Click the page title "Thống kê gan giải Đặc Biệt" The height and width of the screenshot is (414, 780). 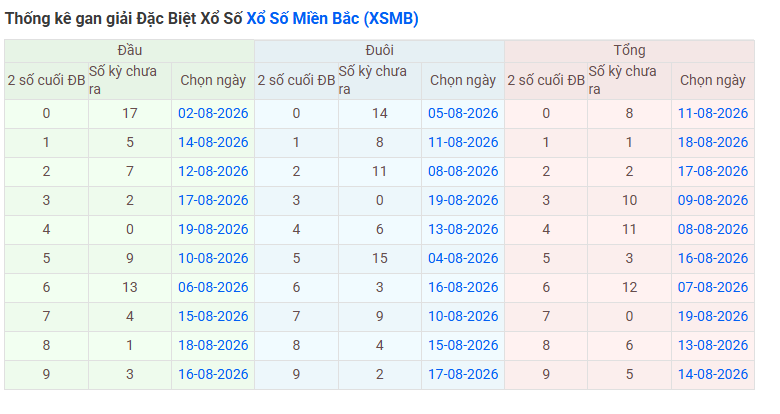tap(100, 19)
